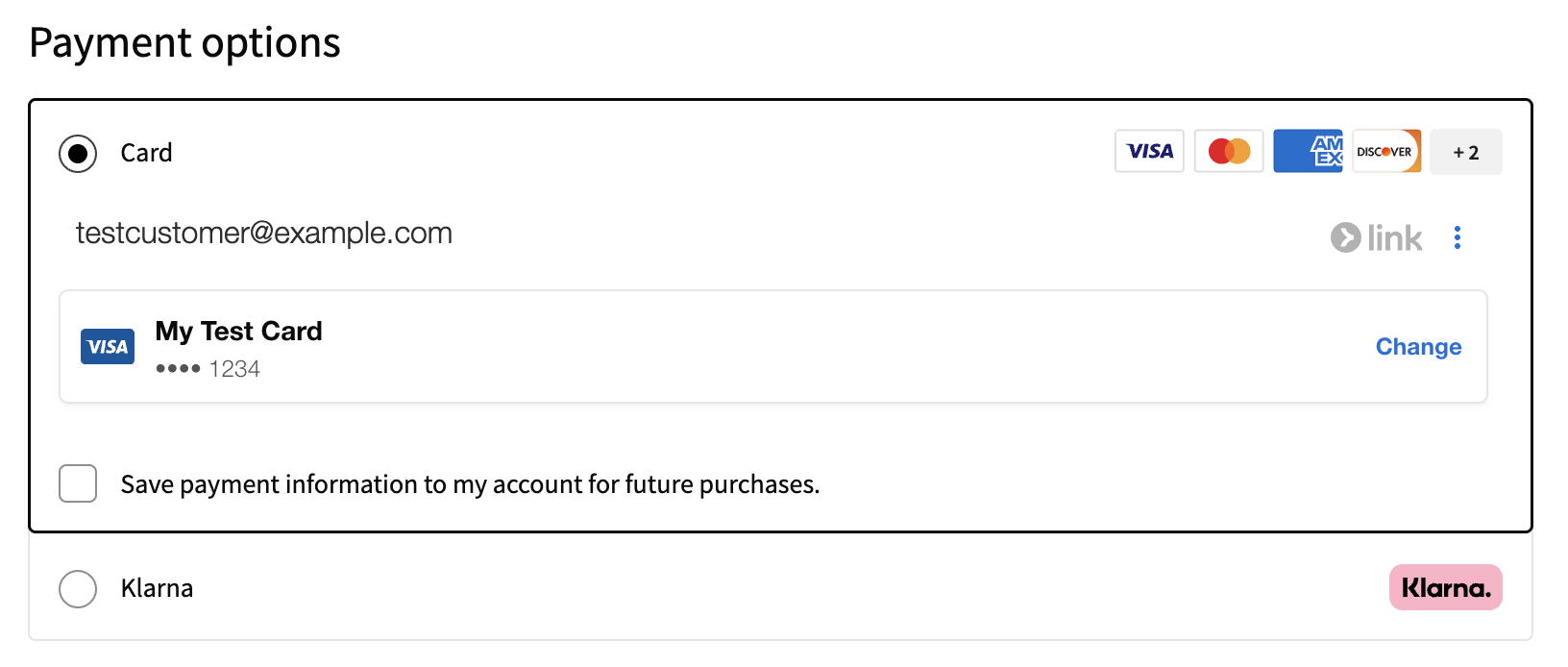This screenshot has width=1568, height=667.
Task: Expand the +2 more card brands badge
Action: 1465,153
